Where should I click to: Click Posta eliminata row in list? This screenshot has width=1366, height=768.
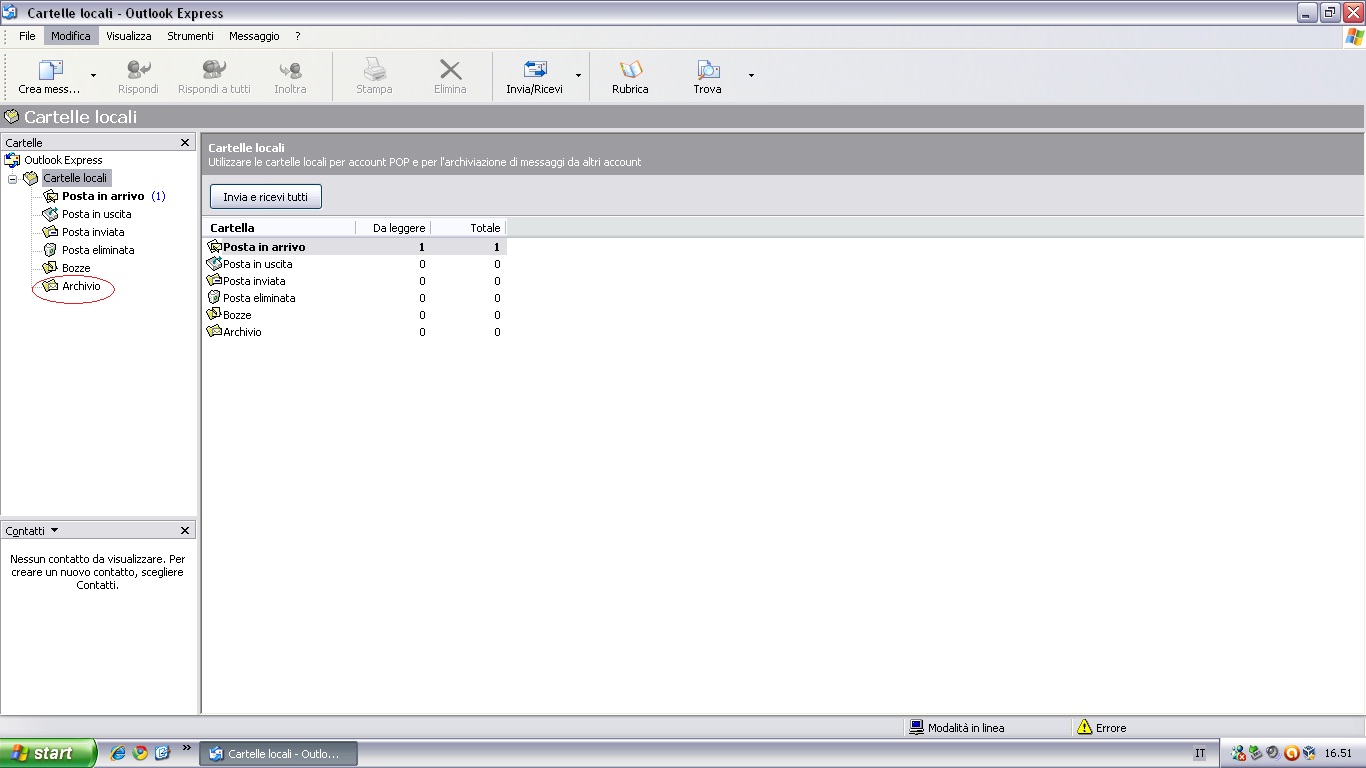(355, 298)
